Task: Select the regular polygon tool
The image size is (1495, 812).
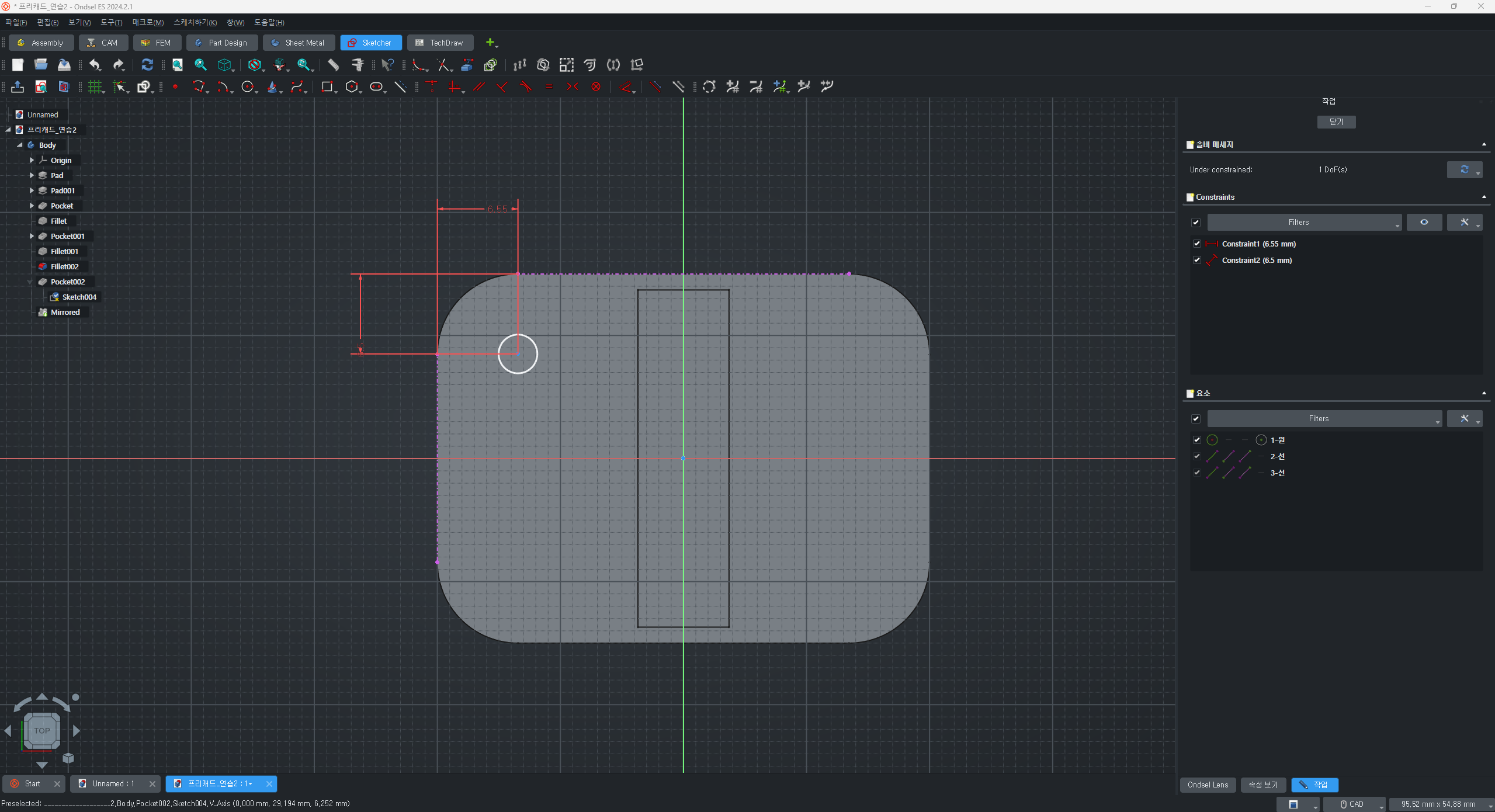Action: (x=351, y=87)
